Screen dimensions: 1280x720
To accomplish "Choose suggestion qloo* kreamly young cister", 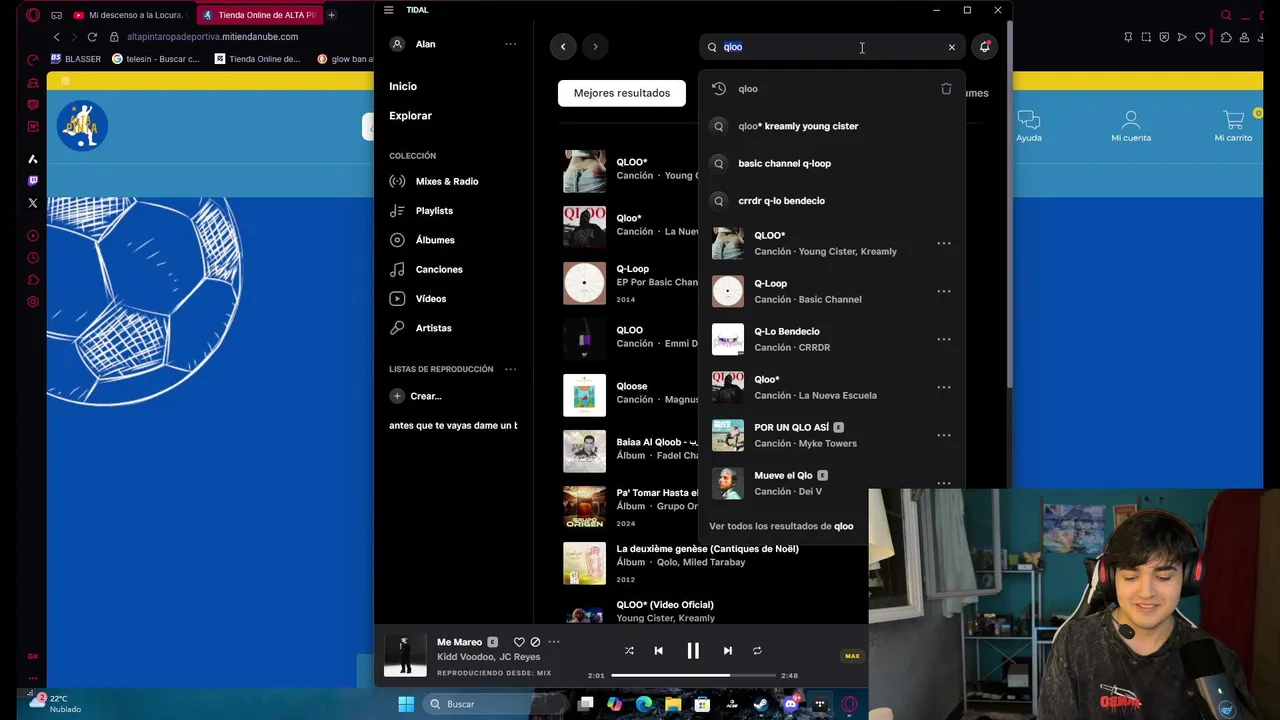I will (798, 126).
